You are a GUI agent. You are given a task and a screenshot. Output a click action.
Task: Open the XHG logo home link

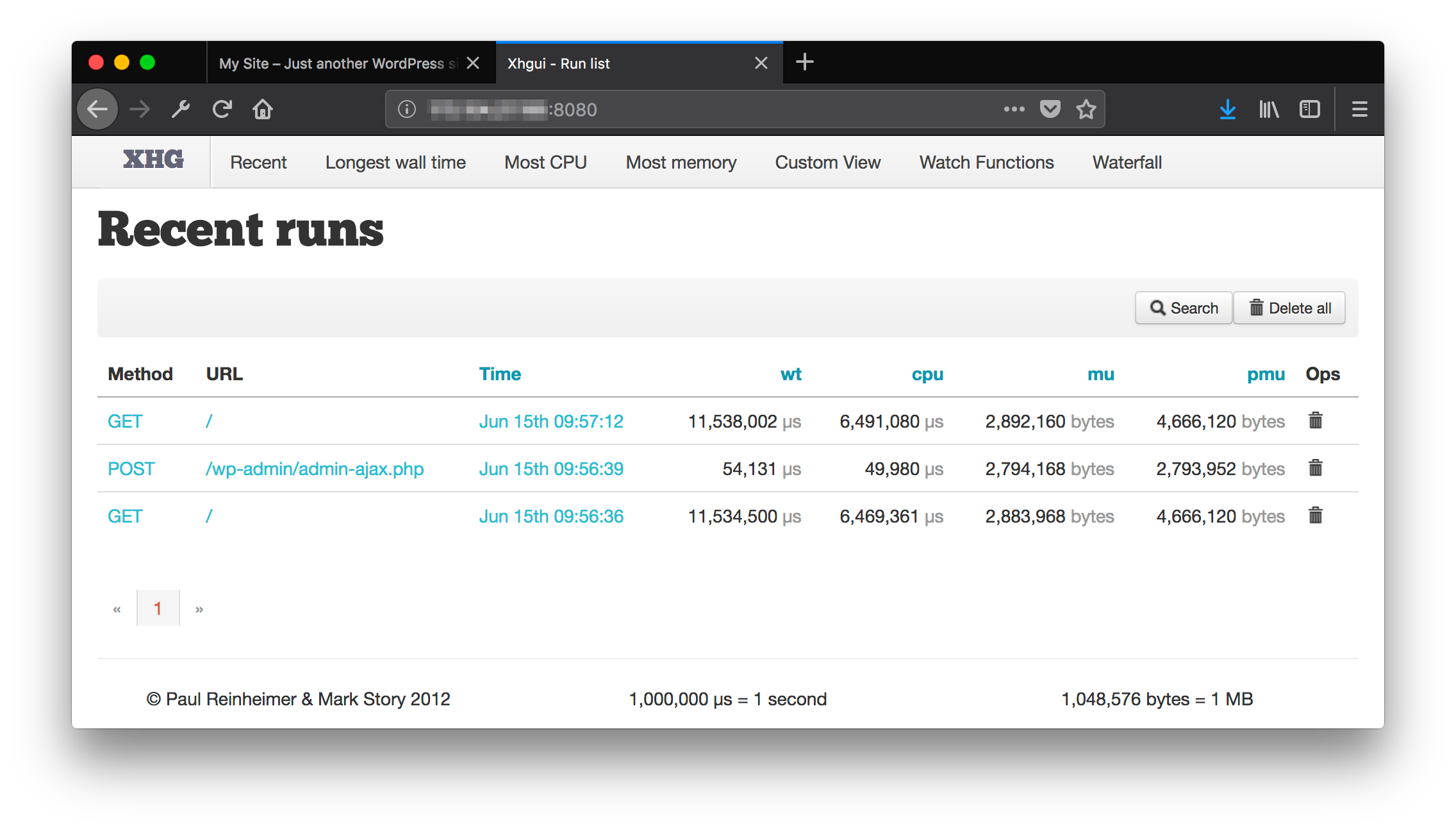[152, 161]
